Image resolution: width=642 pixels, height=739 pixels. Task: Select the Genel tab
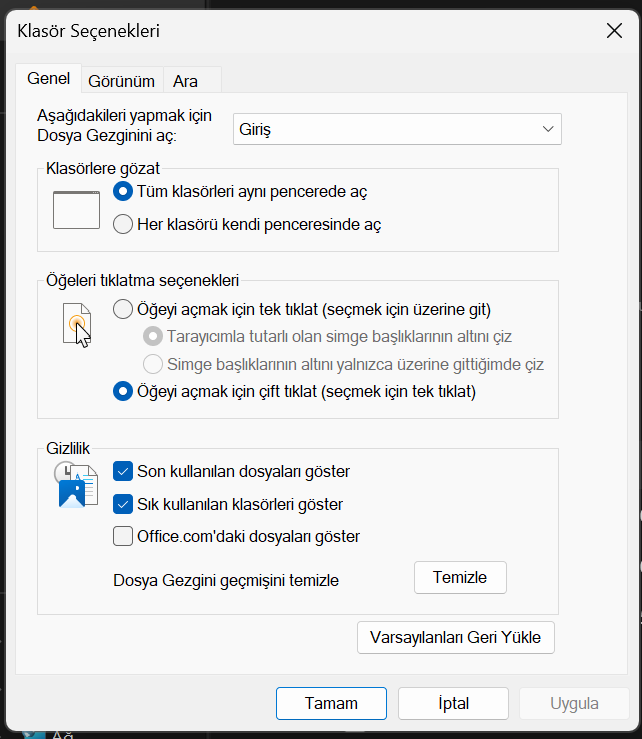tap(48, 79)
